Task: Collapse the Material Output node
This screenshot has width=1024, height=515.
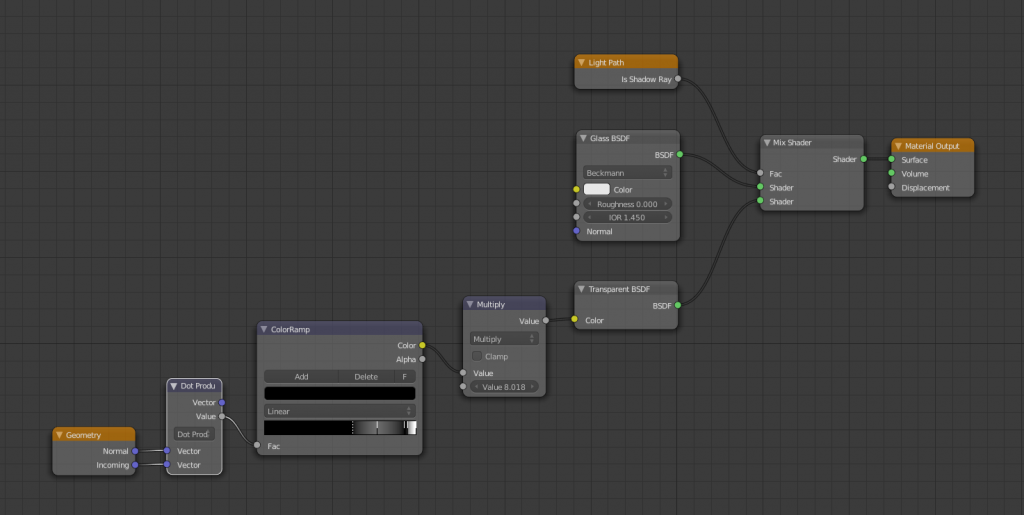Action: tap(899, 146)
